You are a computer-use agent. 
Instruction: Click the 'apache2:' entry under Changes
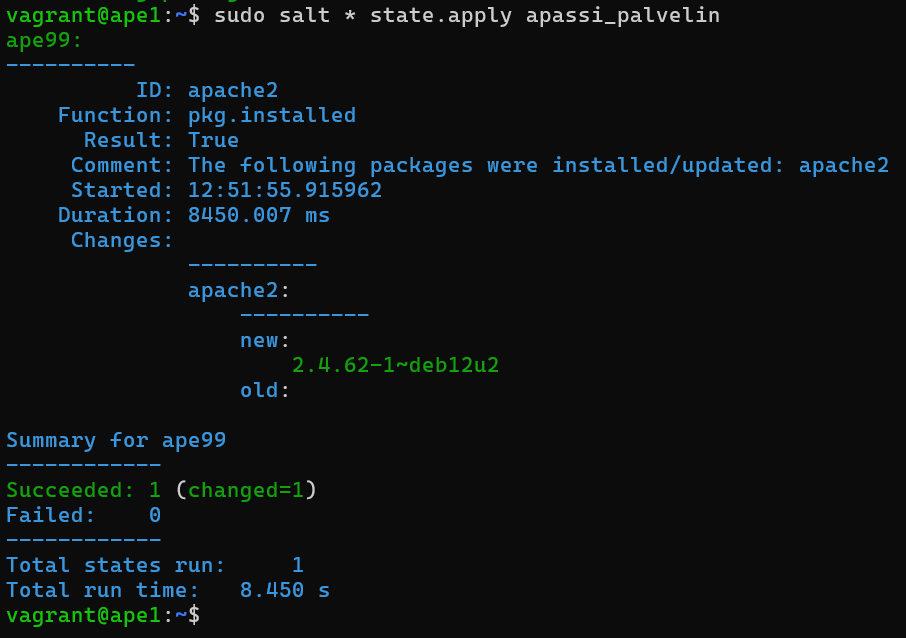pos(238,290)
